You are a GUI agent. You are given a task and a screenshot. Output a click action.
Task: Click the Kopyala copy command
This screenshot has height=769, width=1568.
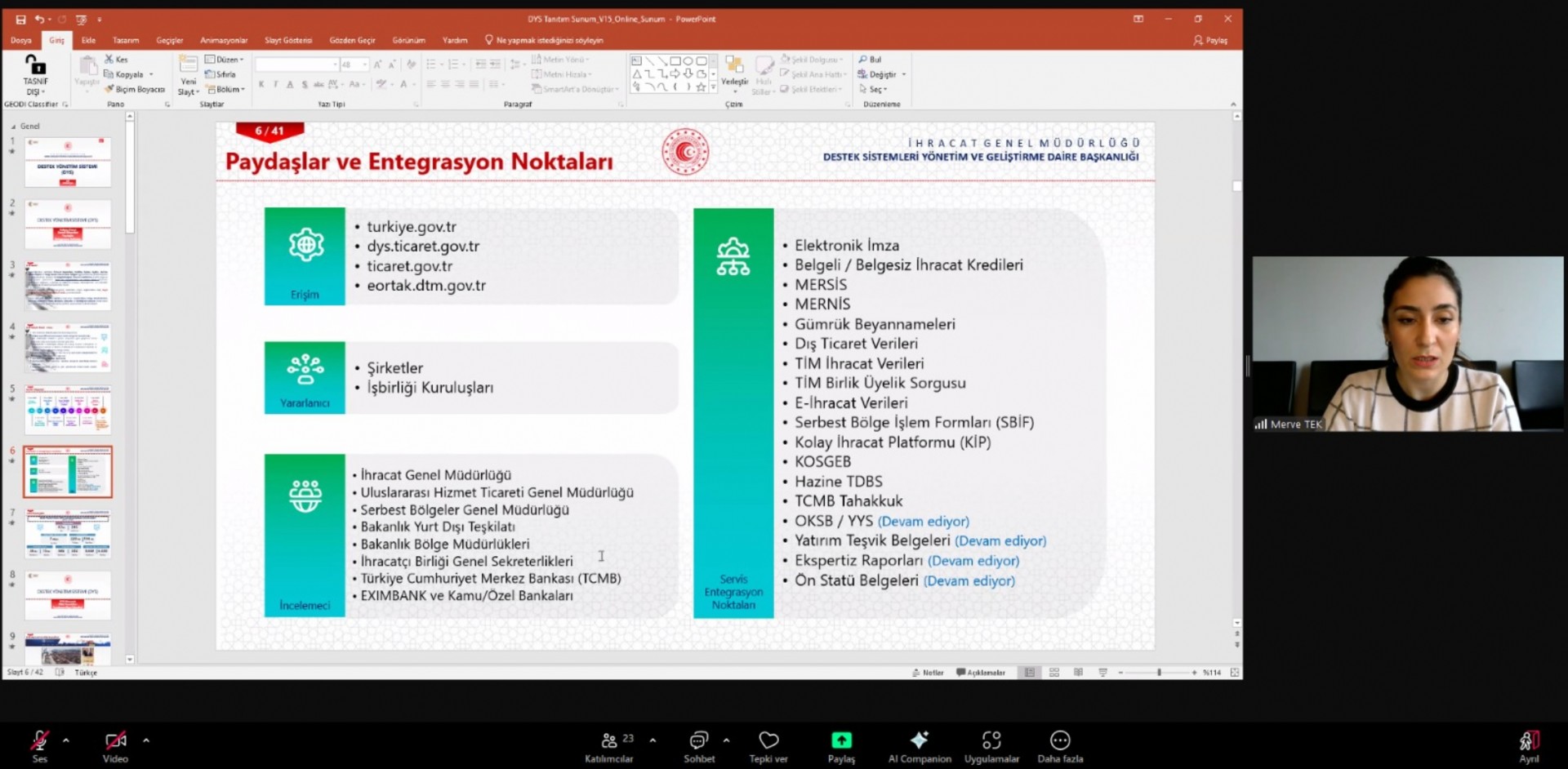(x=124, y=74)
